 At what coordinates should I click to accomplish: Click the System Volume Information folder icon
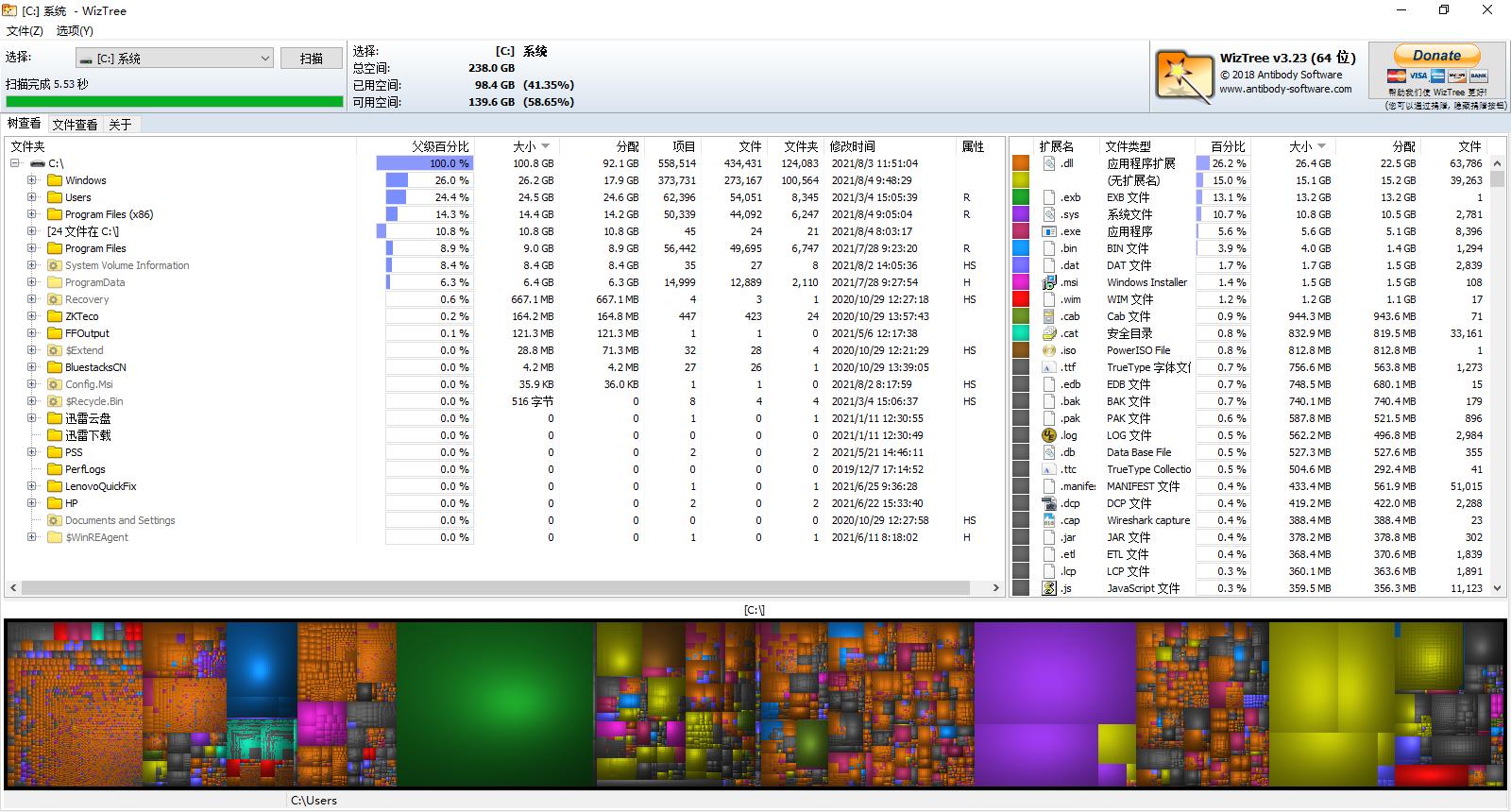point(55,265)
